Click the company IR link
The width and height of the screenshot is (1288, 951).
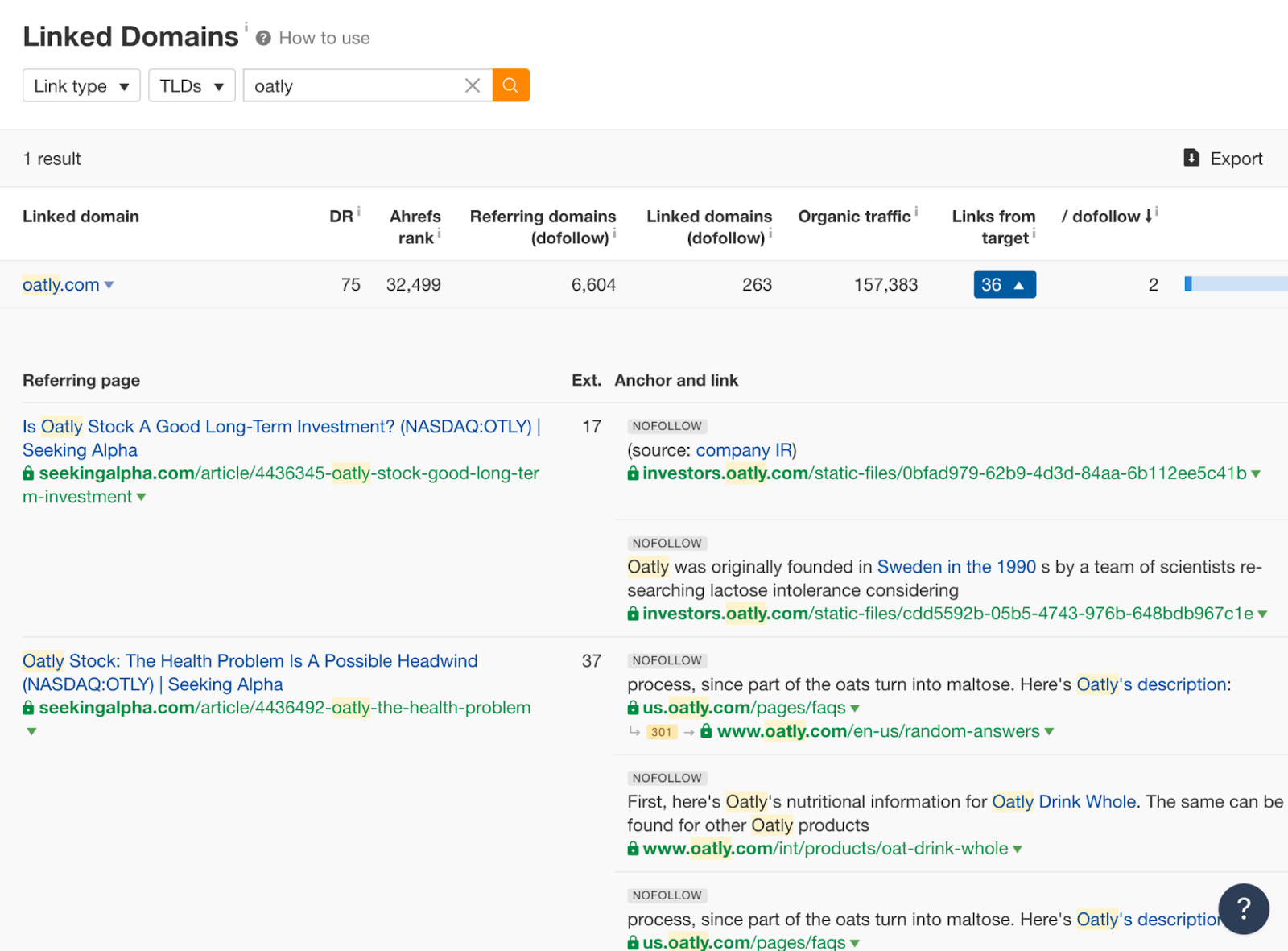[741, 450]
